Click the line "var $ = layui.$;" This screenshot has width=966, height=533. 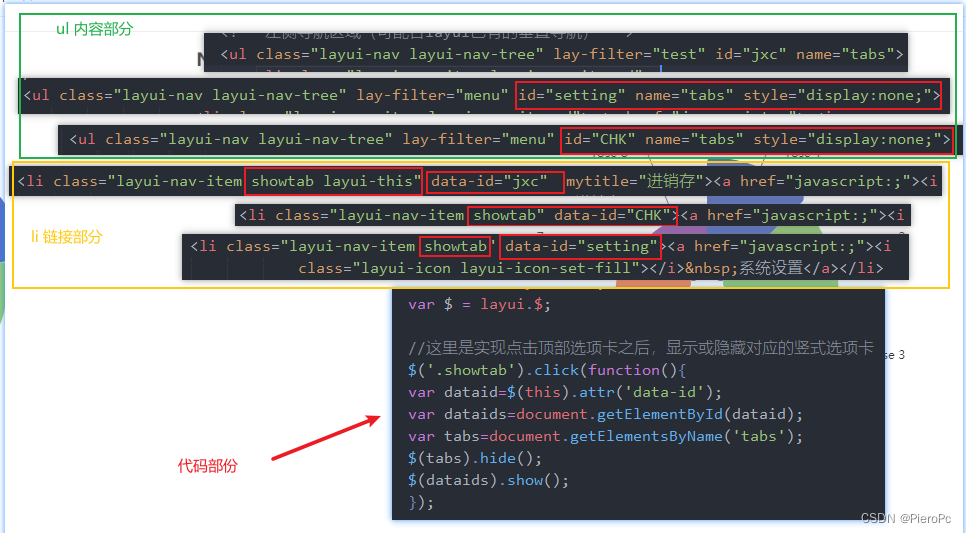pyautogui.click(x=479, y=304)
